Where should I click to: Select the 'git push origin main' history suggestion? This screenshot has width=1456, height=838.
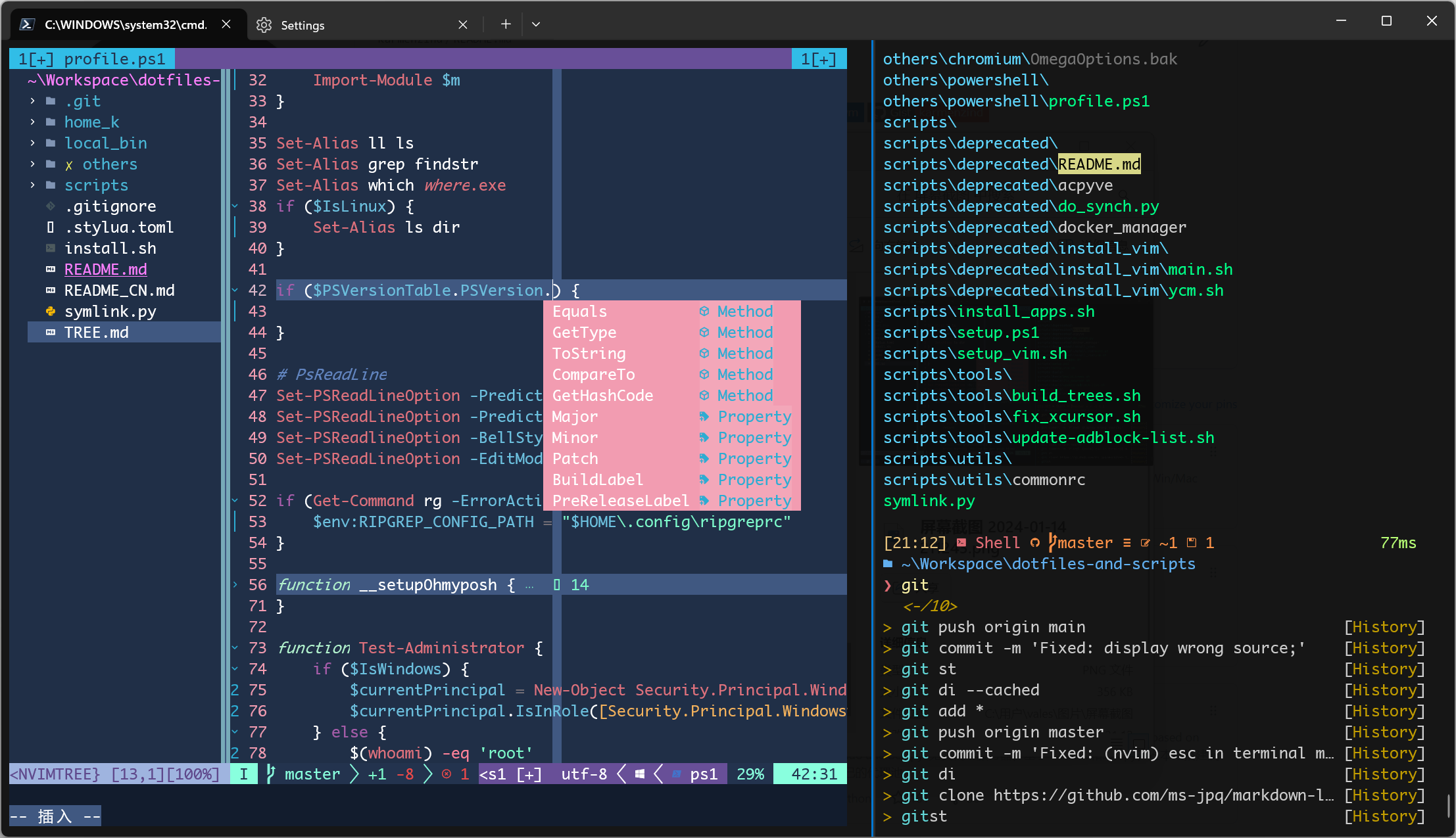[x=993, y=627]
